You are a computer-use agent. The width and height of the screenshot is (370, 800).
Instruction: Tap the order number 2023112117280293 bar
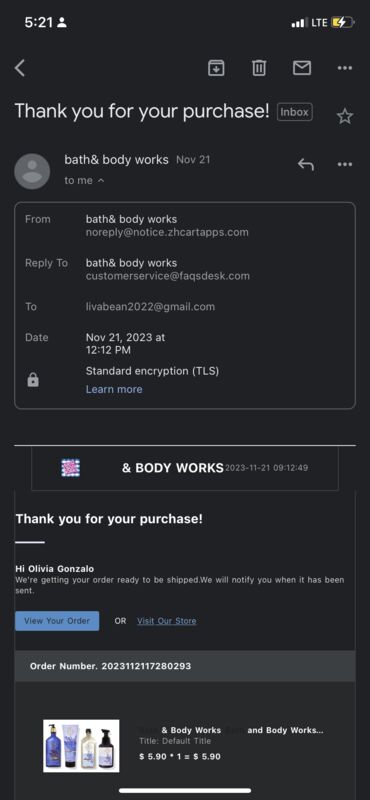pos(185,666)
